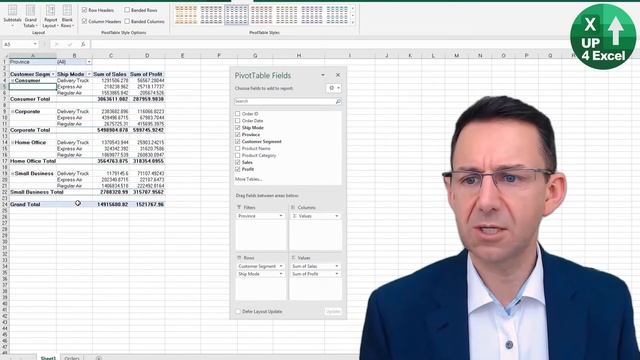Check the Product Name field
The height and width of the screenshot is (360, 640).
coord(238,149)
